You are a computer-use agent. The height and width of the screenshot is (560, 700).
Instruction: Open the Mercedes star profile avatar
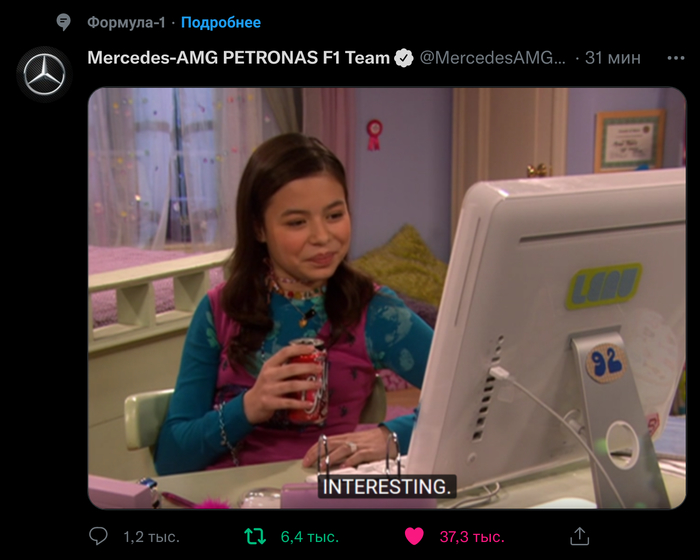44,74
